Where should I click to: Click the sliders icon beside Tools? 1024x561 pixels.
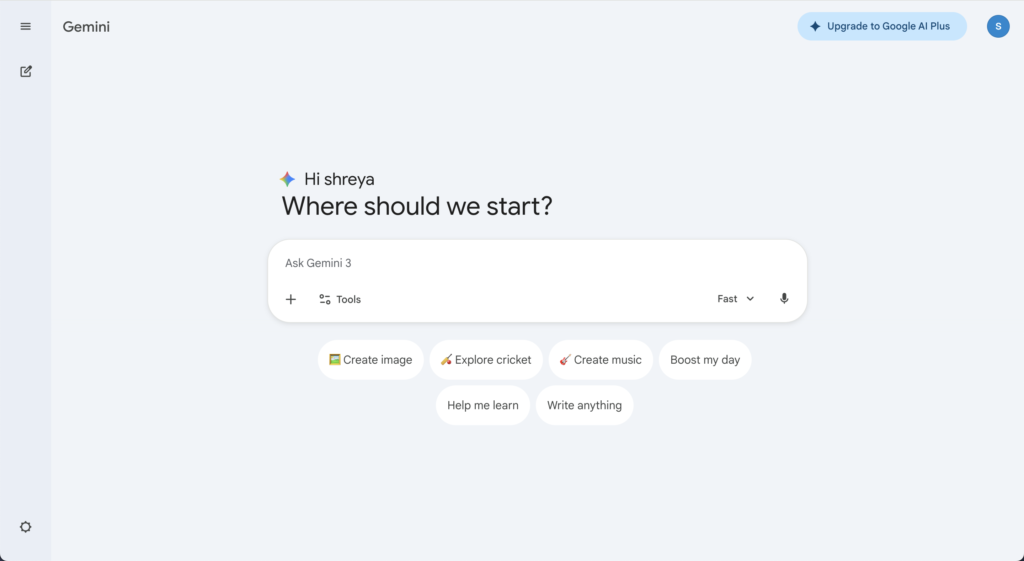point(325,299)
